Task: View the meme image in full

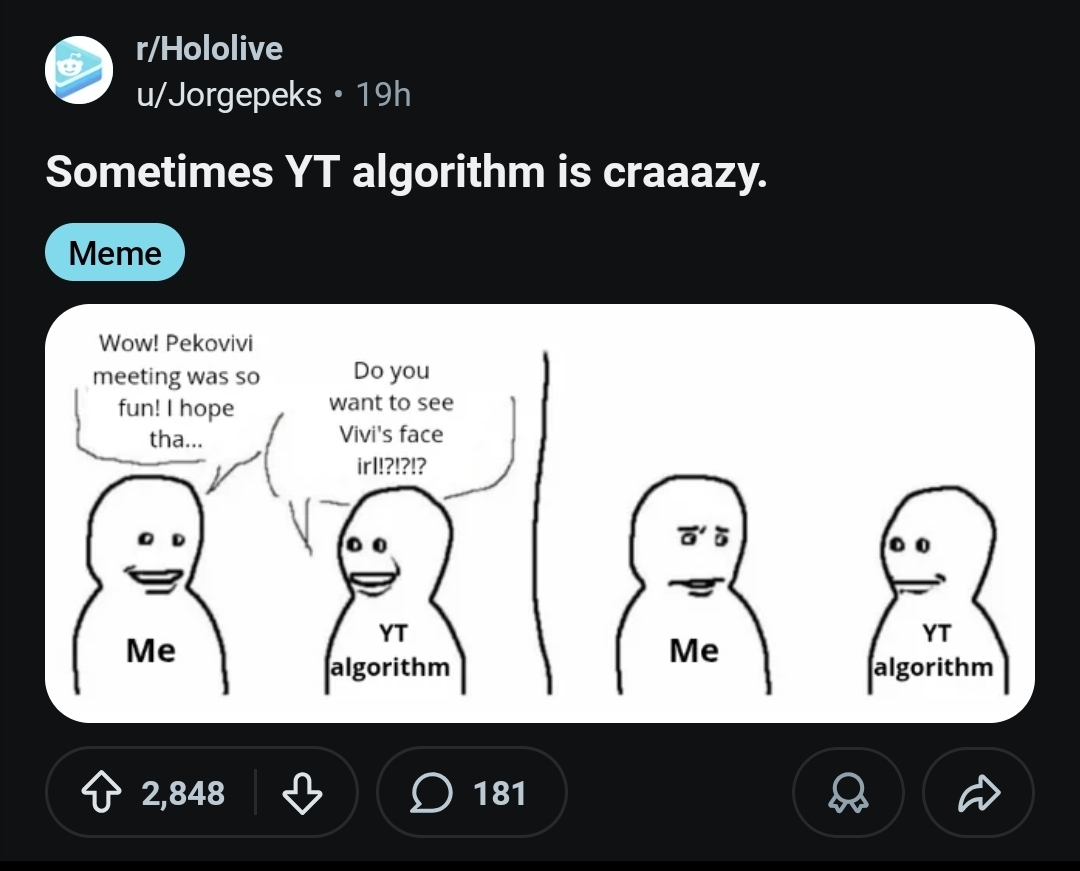Action: click(x=540, y=513)
